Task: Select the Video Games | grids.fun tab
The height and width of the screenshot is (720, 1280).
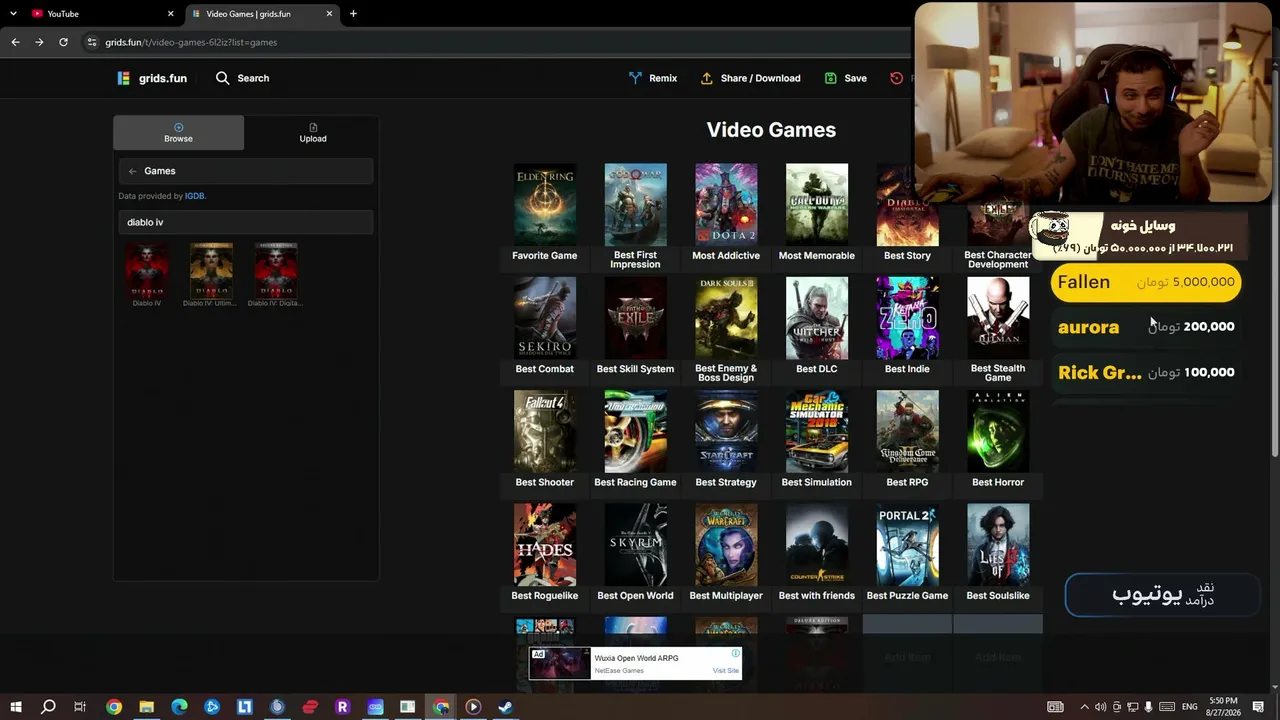Action: click(x=262, y=14)
